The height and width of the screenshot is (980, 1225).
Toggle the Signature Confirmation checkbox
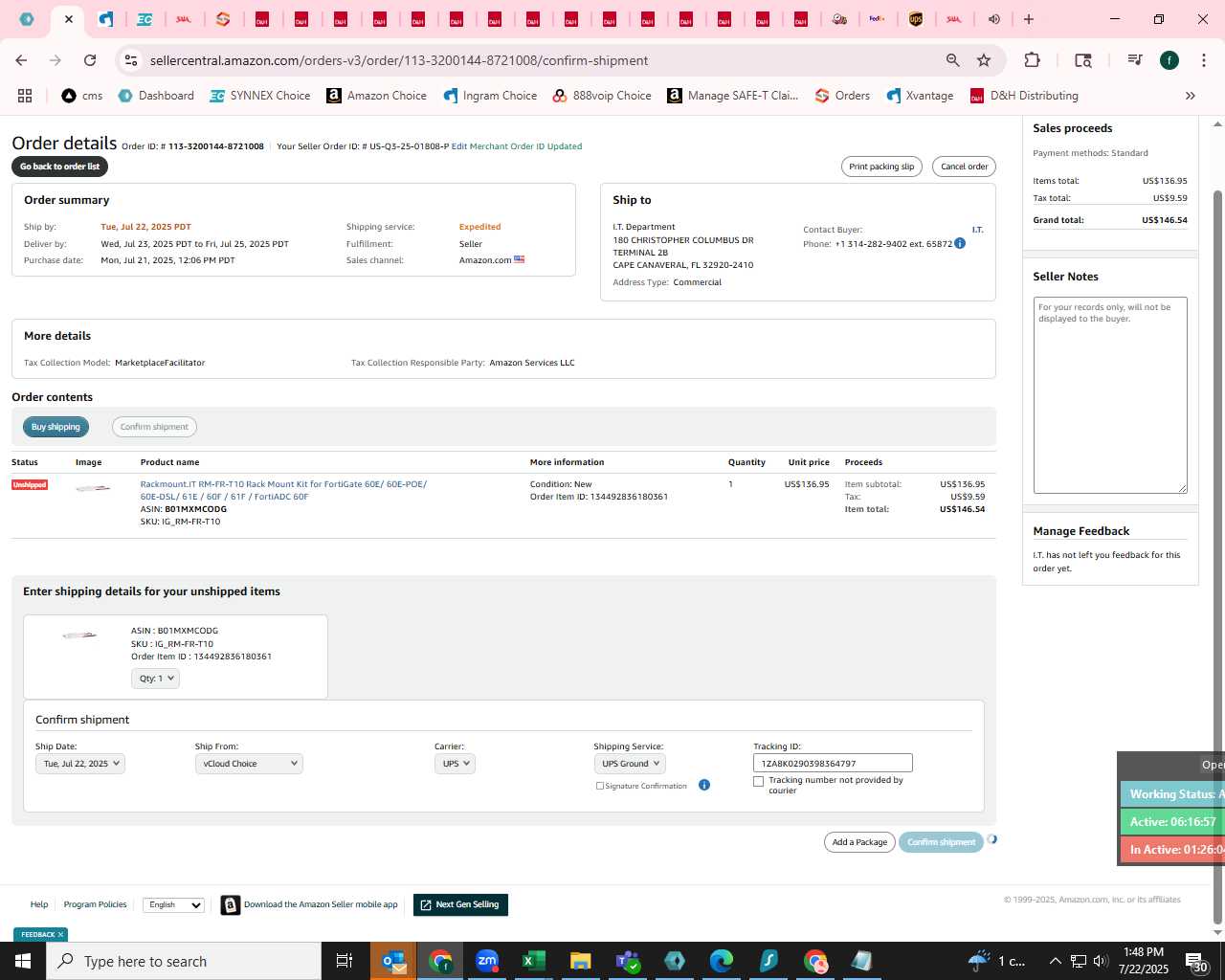600,786
